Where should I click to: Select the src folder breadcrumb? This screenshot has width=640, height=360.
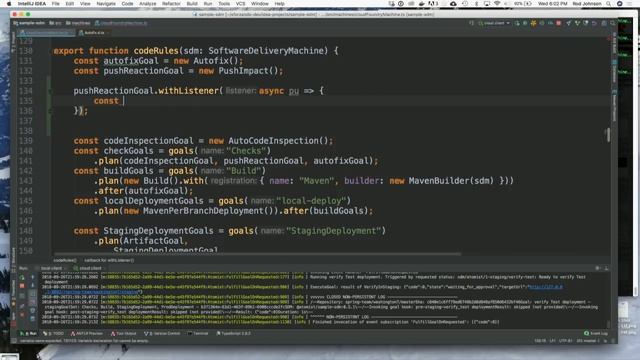click(55, 23)
